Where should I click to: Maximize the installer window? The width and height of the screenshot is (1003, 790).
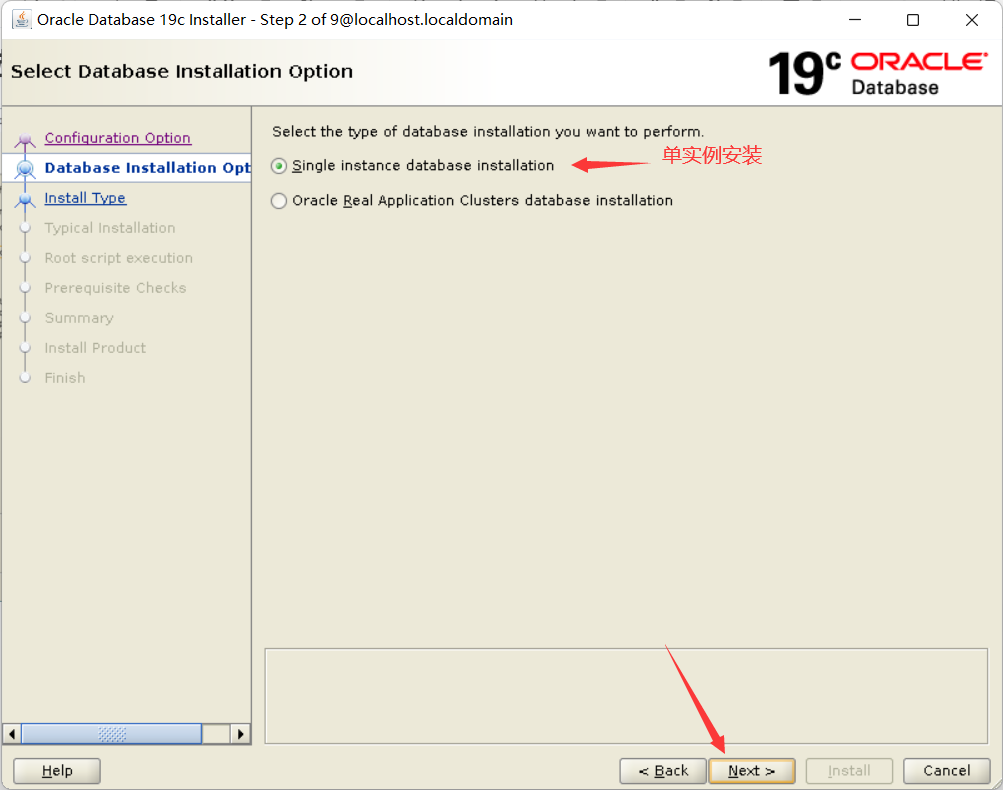coord(913,20)
